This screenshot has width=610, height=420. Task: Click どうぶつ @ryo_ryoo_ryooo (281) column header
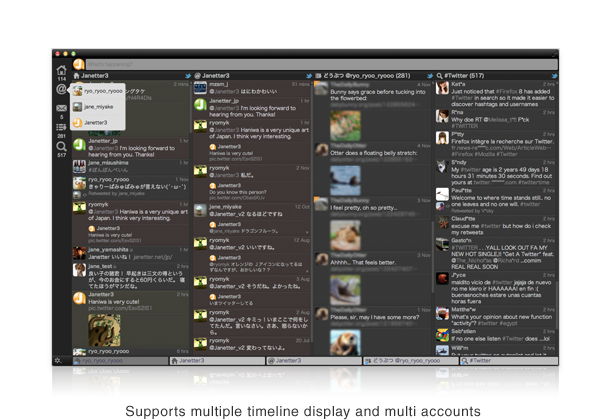click(x=366, y=76)
